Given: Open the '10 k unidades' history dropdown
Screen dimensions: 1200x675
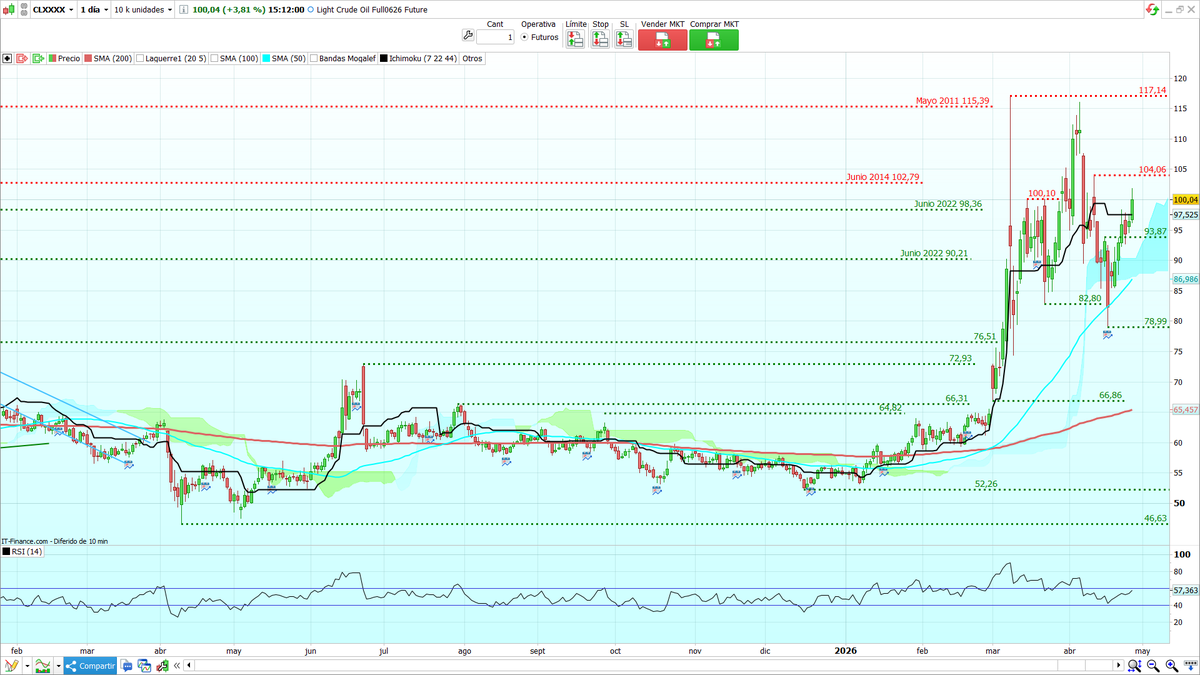Looking at the screenshot, I should pyautogui.click(x=143, y=10).
